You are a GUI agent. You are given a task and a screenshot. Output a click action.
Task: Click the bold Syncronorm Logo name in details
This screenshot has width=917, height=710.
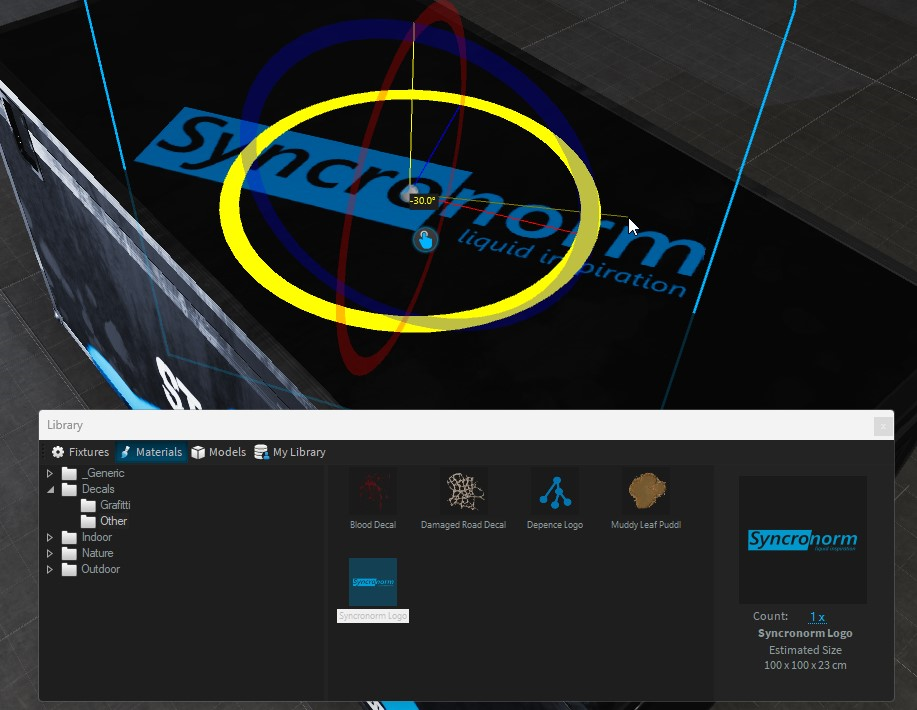pos(805,633)
